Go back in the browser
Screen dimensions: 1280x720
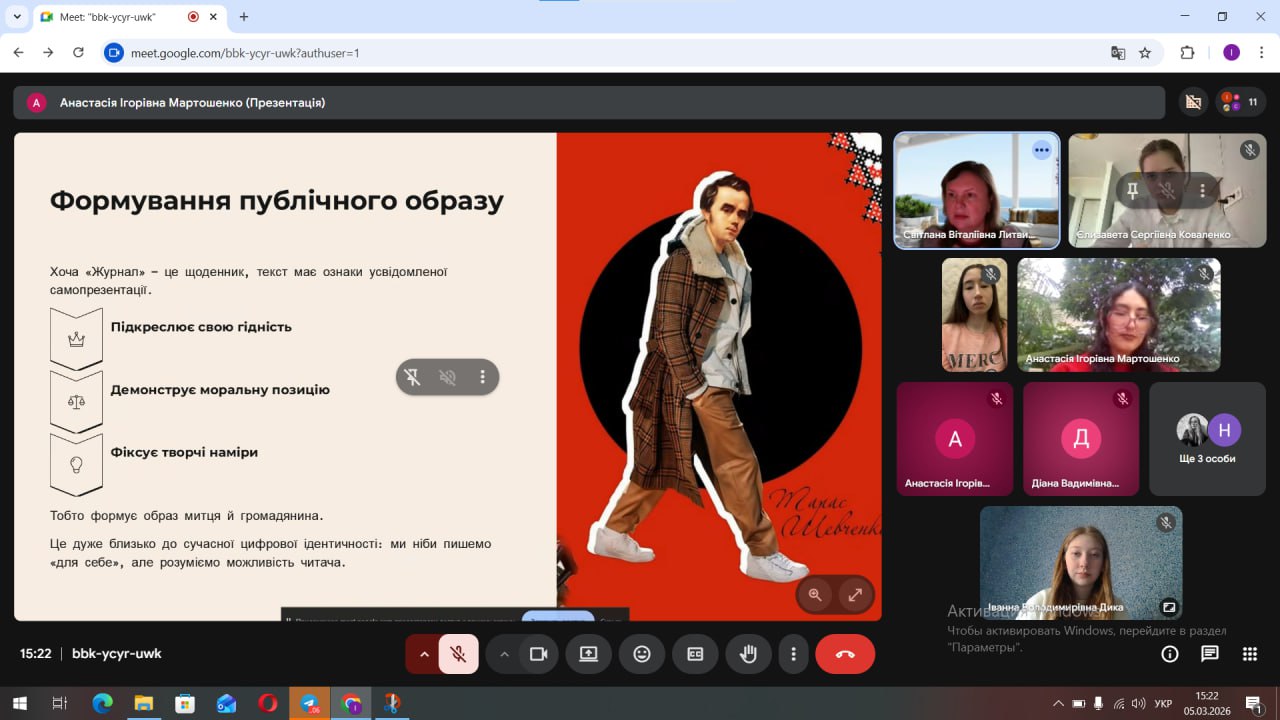coord(18,53)
